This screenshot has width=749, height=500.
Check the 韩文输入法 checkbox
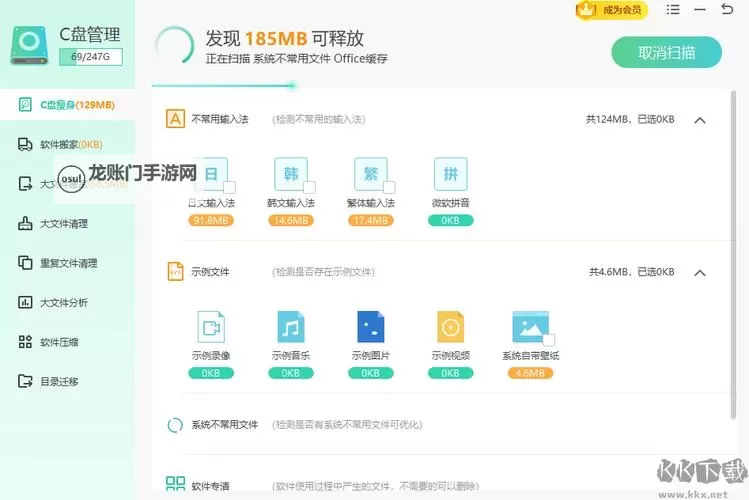point(310,187)
